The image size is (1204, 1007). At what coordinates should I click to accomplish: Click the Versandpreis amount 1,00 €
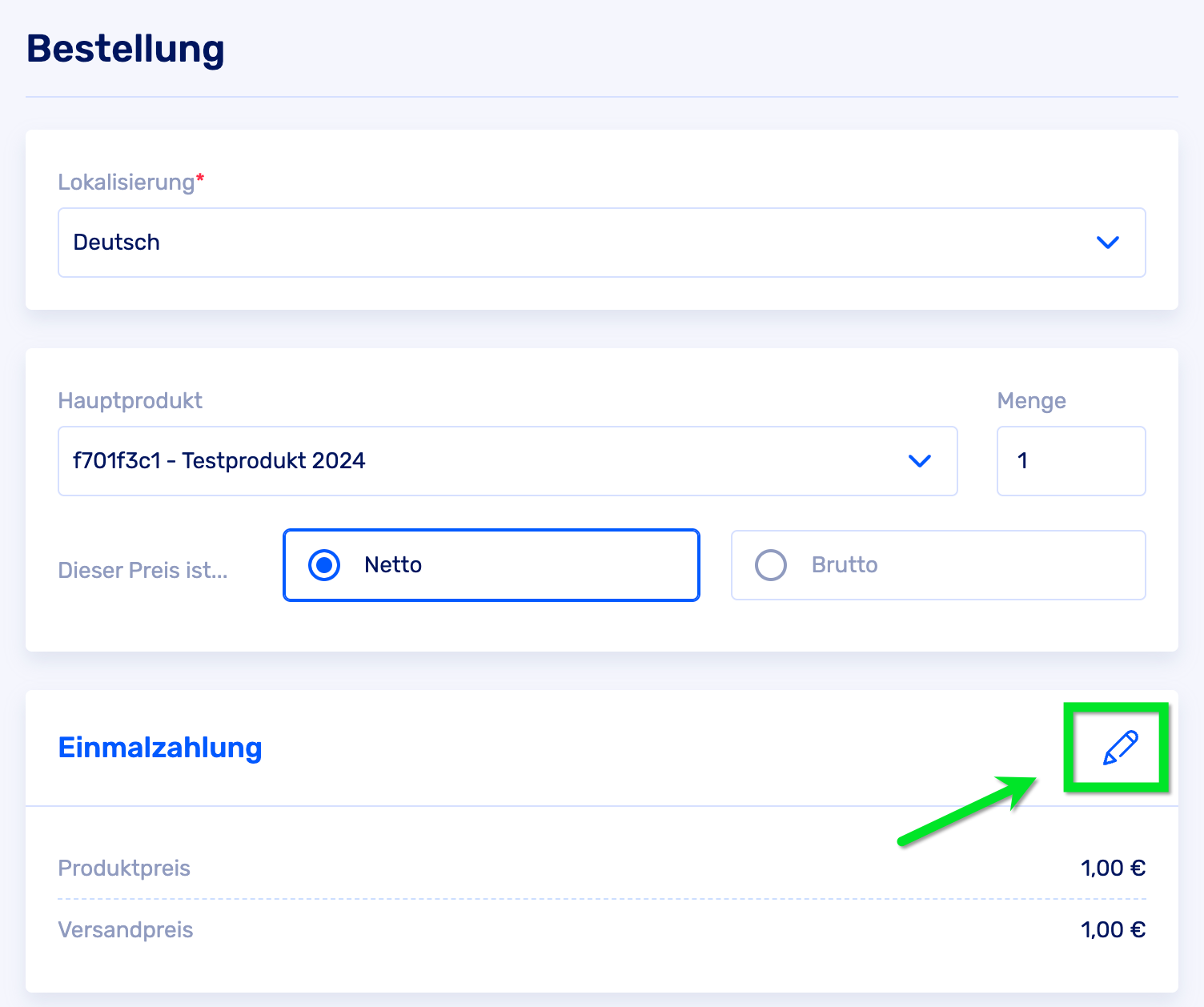pos(1113,930)
